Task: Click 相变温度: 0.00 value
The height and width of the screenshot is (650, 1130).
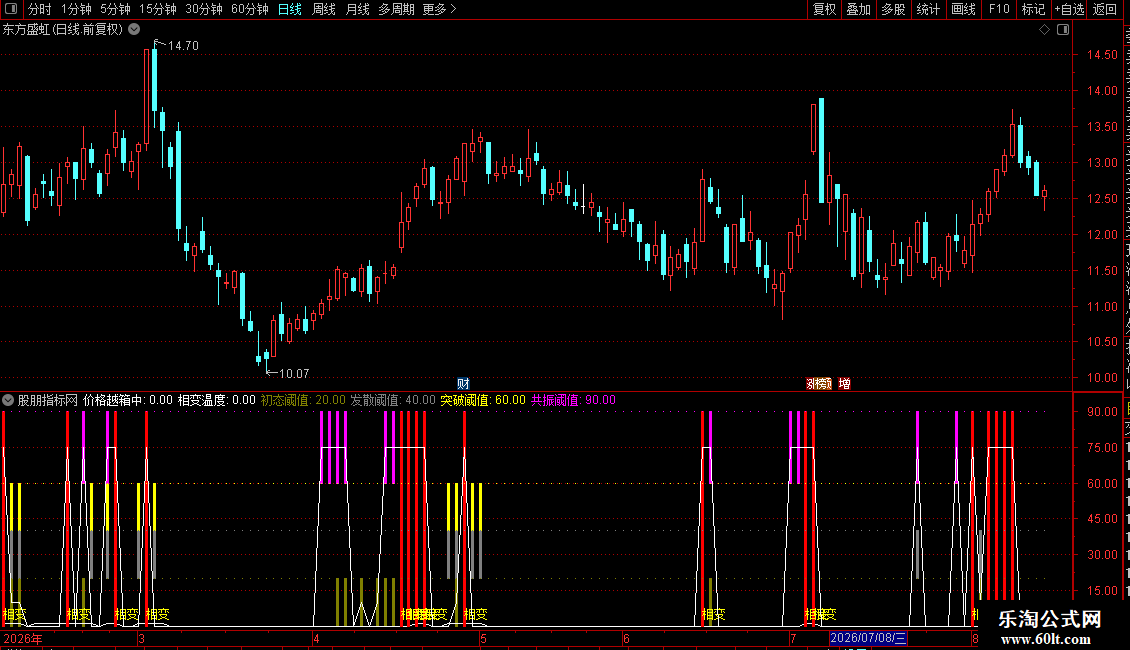Action: [x=216, y=400]
